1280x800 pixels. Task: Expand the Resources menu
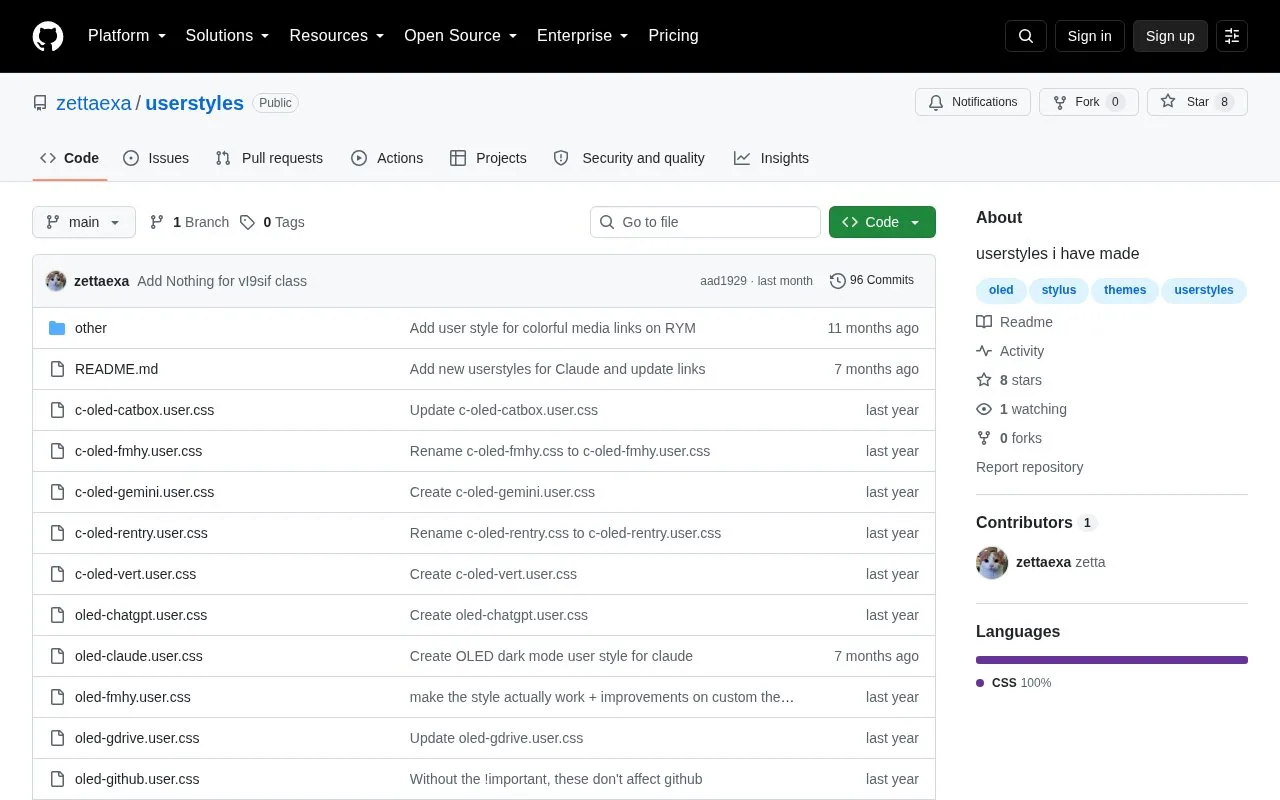[x=337, y=36]
